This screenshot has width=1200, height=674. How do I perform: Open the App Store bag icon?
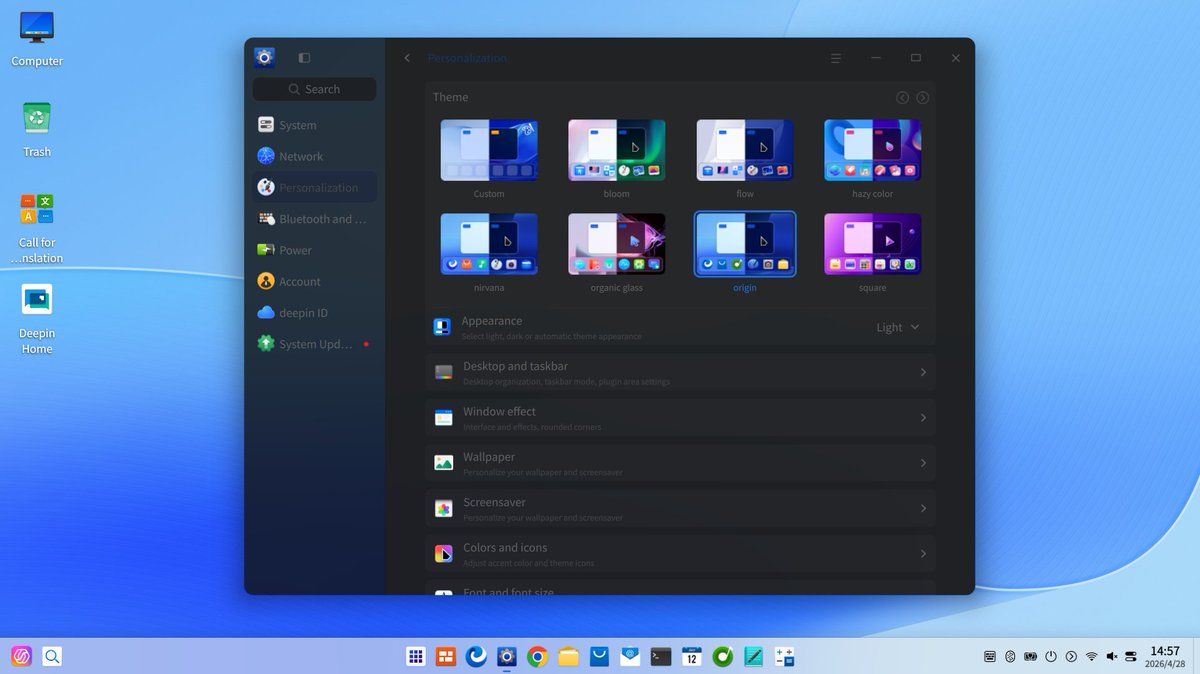coord(599,657)
